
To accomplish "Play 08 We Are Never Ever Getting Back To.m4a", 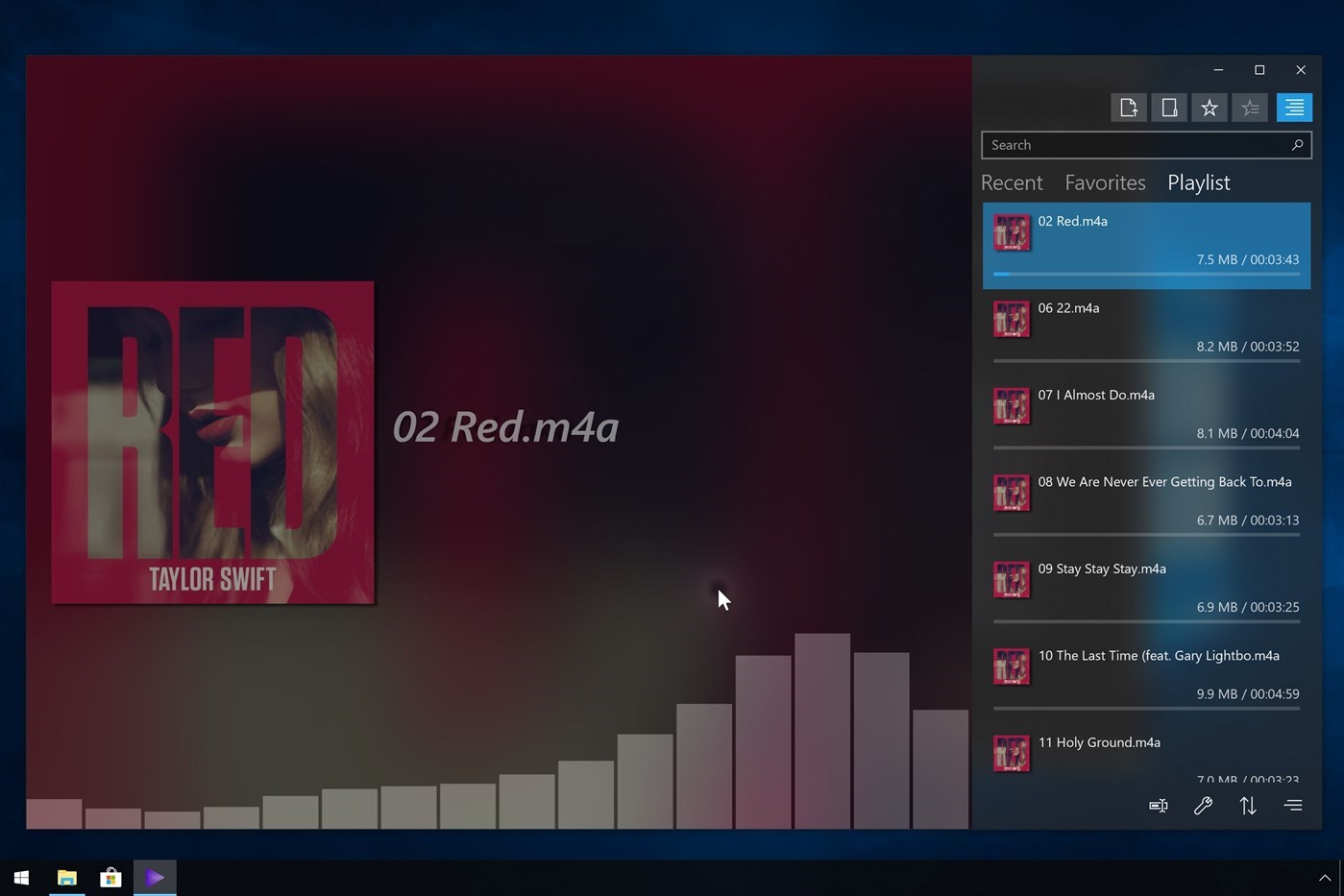I will pyautogui.click(x=1146, y=506).
